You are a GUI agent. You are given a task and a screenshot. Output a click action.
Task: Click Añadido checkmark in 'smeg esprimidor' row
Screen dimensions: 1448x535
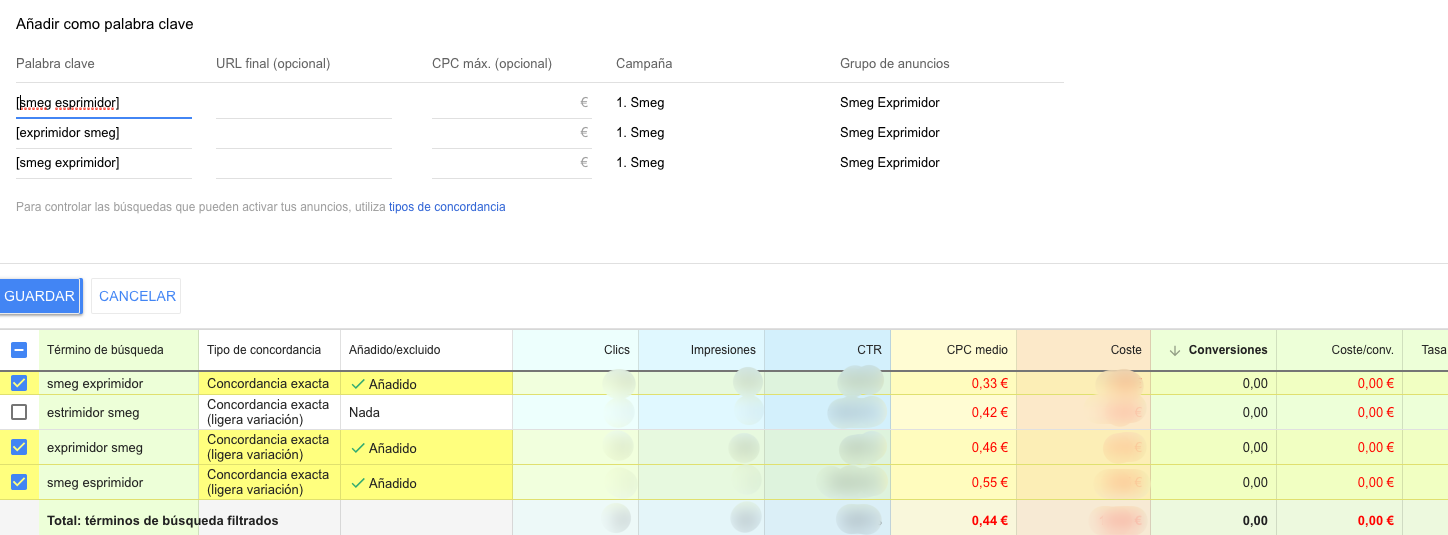[357, 483]
